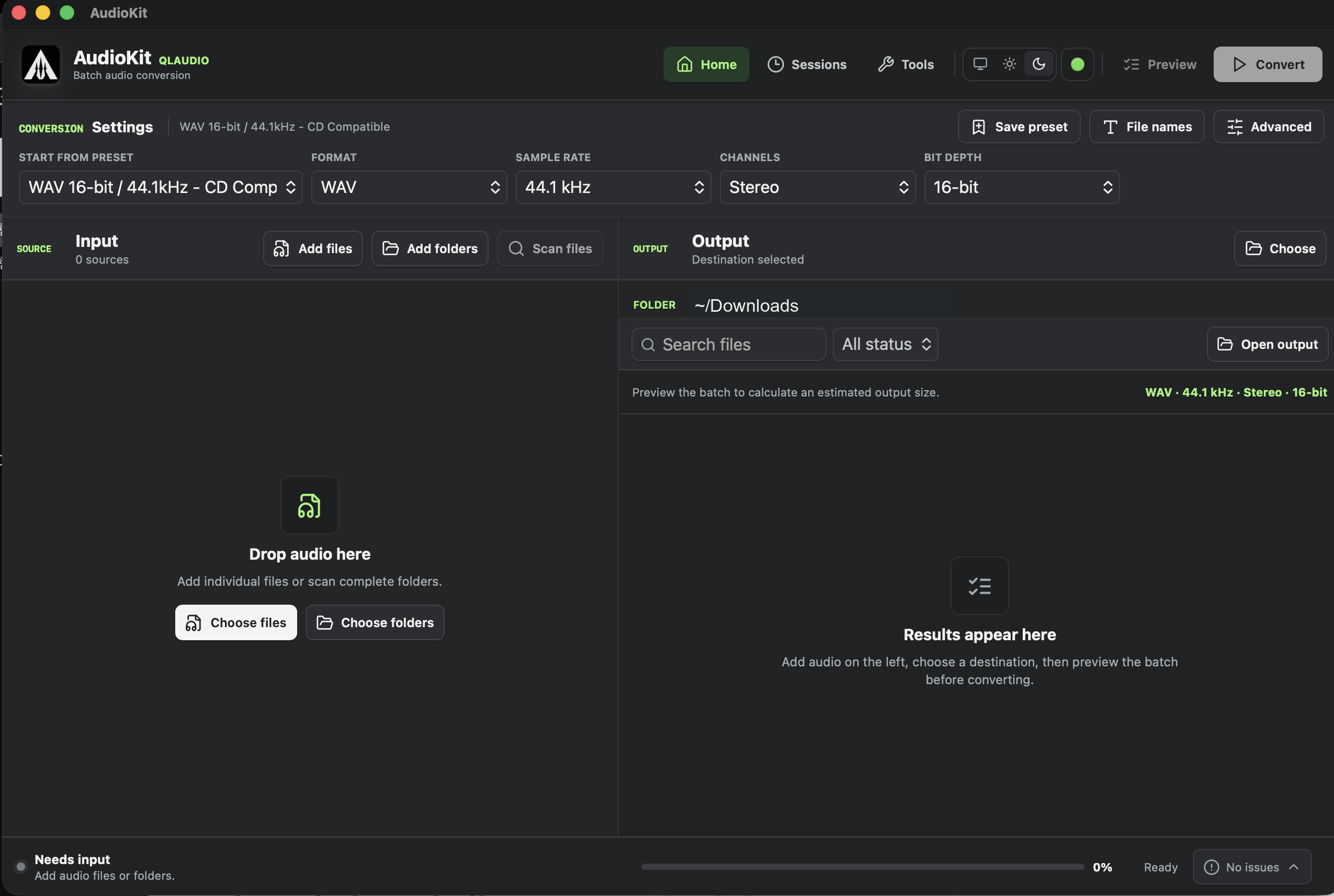Open the Sessions tab
The height and width of the screenshot is (896, 1334).
pyautogui.click(x=807, y=64)
